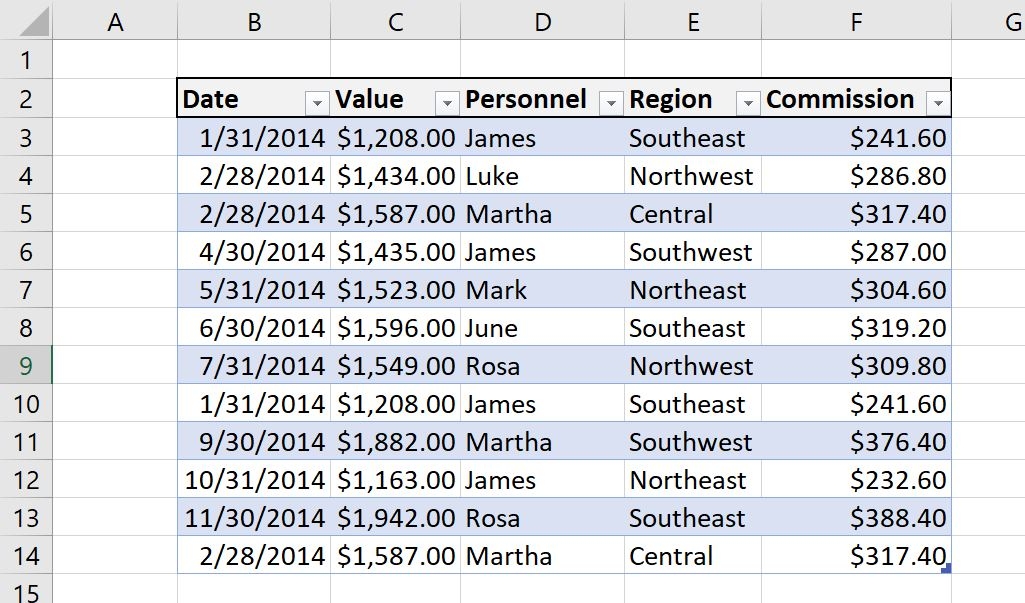Click the Central region cell in row 5
The image size is (1025, 603).
pos(693,213)
